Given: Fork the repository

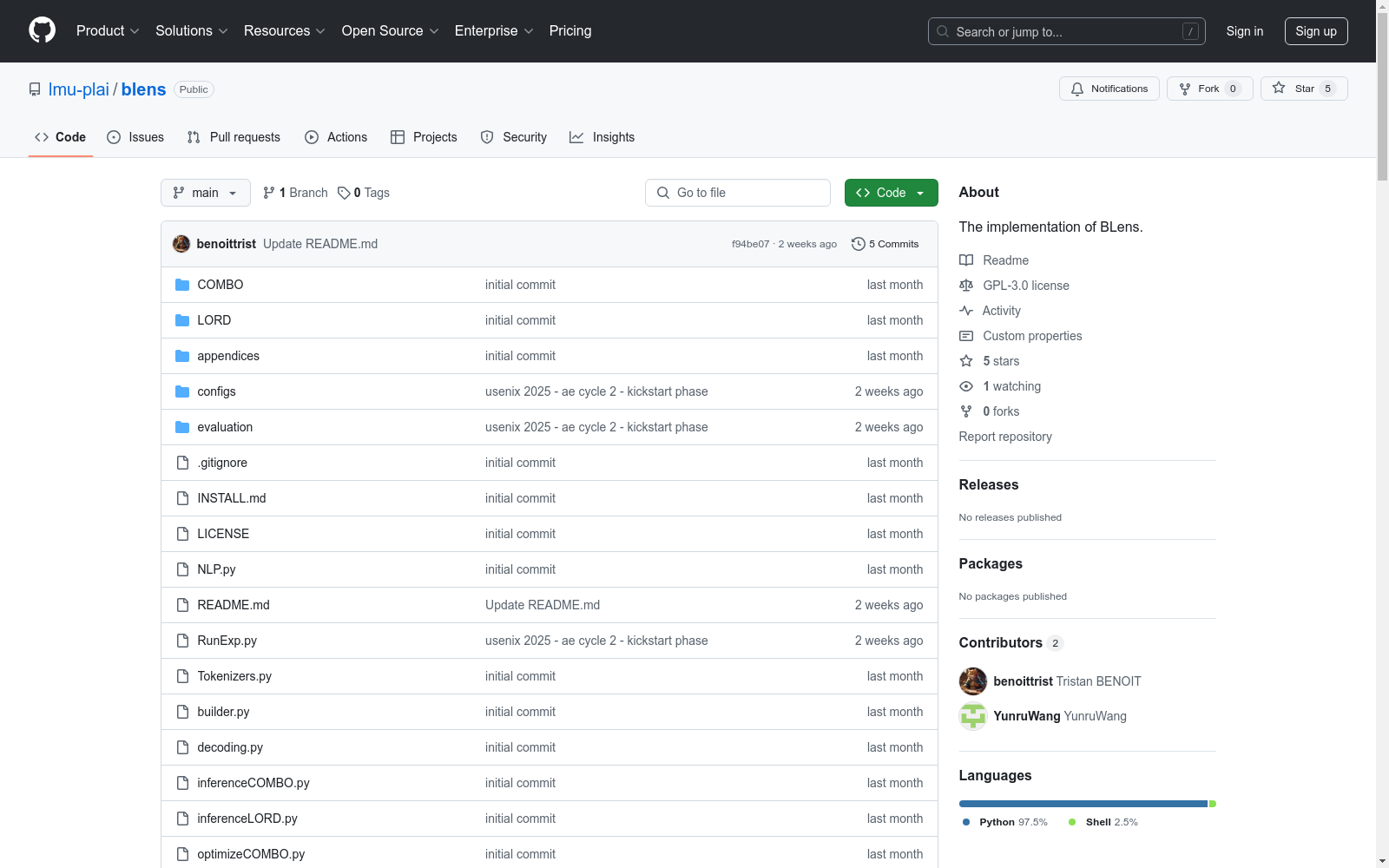Looking at the screenshot, I should click(x=1209, y=89).
